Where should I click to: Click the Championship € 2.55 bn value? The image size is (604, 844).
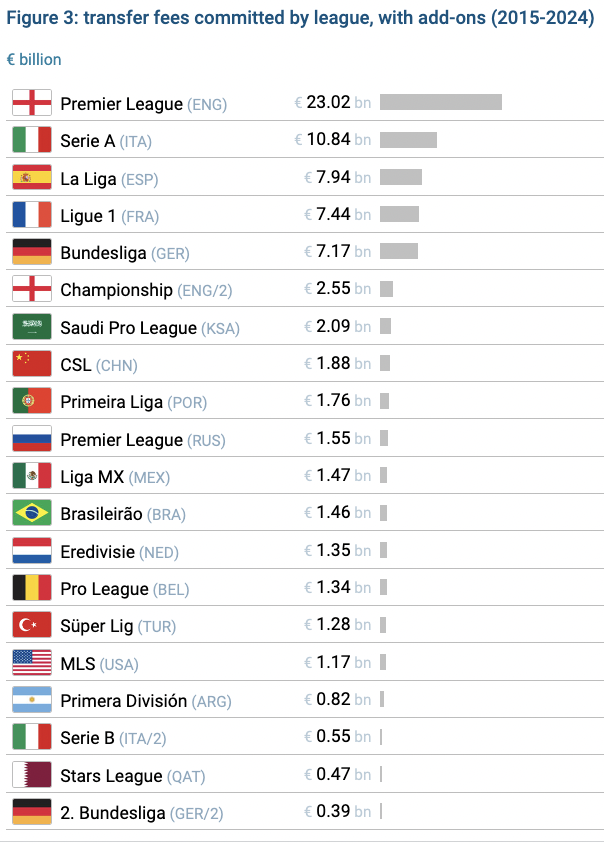point(337,289)
